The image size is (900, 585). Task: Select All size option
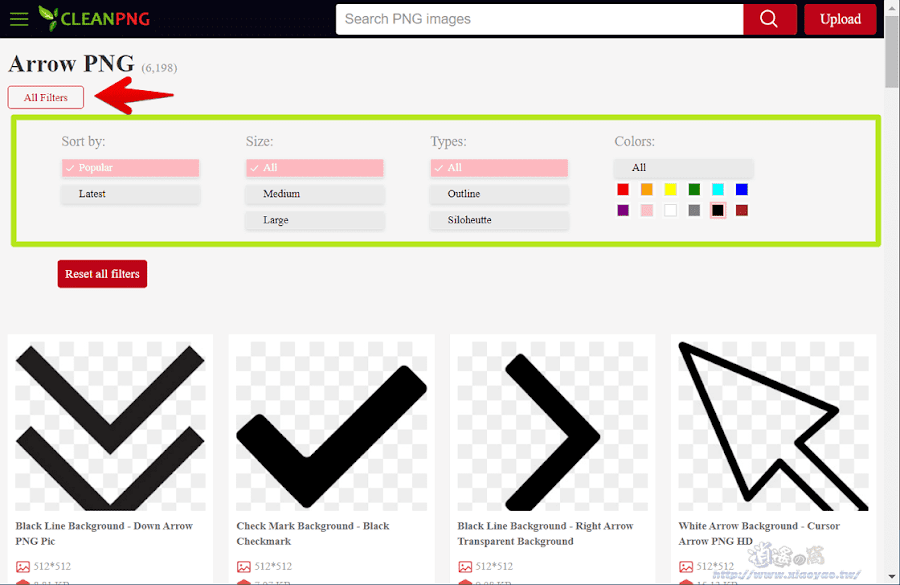tap(315, 168)
